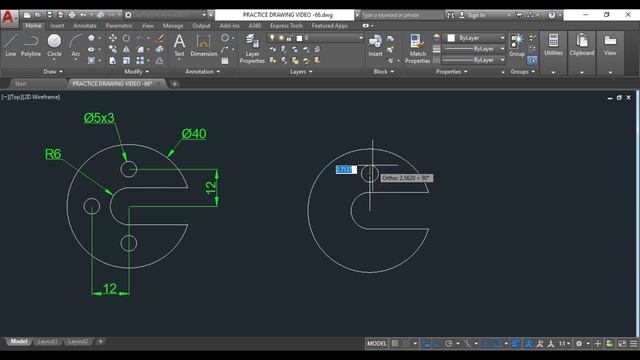Click Match Properties tool

coord(417,49)
